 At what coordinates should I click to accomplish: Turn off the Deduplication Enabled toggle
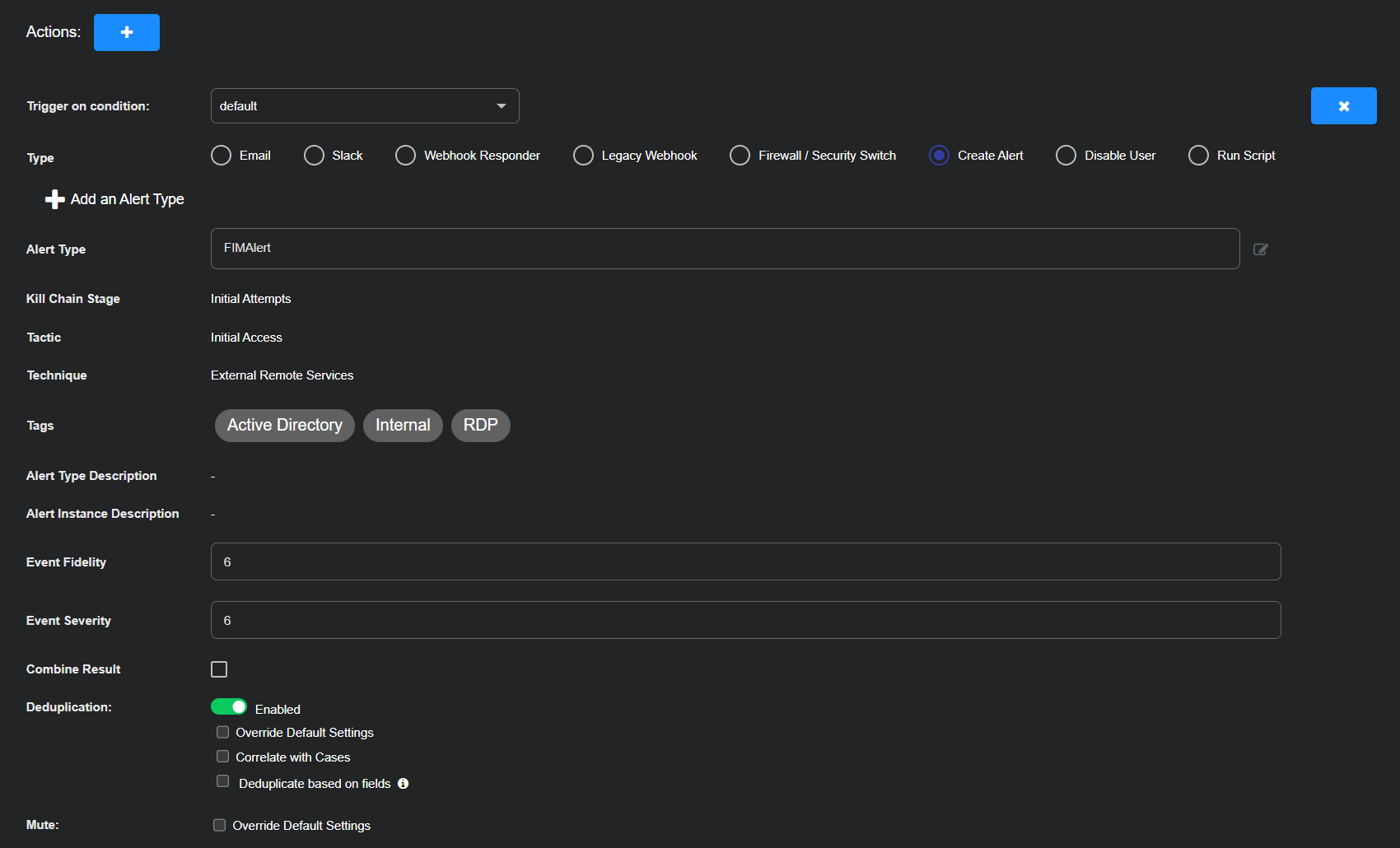229,707
